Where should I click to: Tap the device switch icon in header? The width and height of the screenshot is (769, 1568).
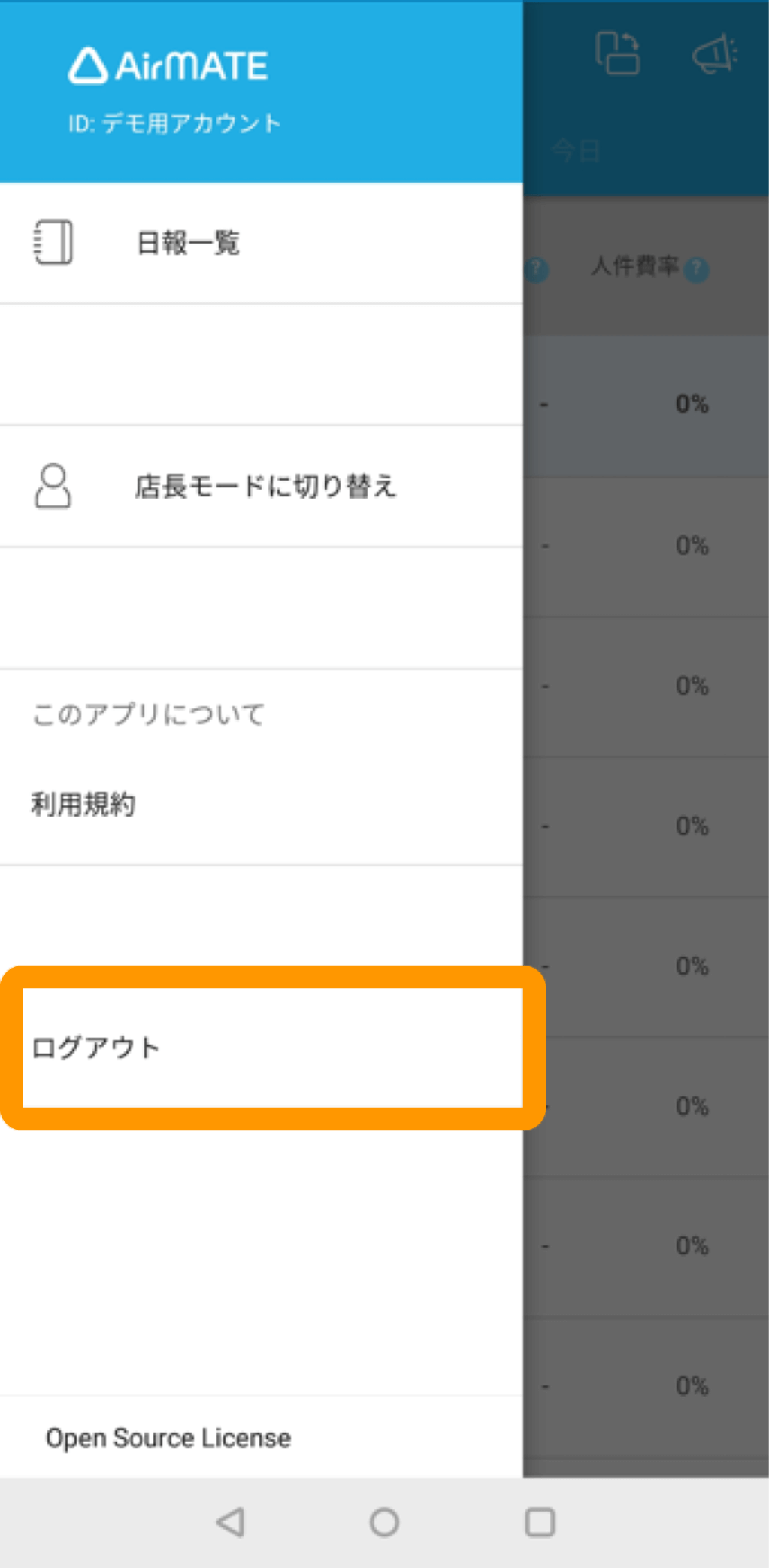tap(617, 53)
